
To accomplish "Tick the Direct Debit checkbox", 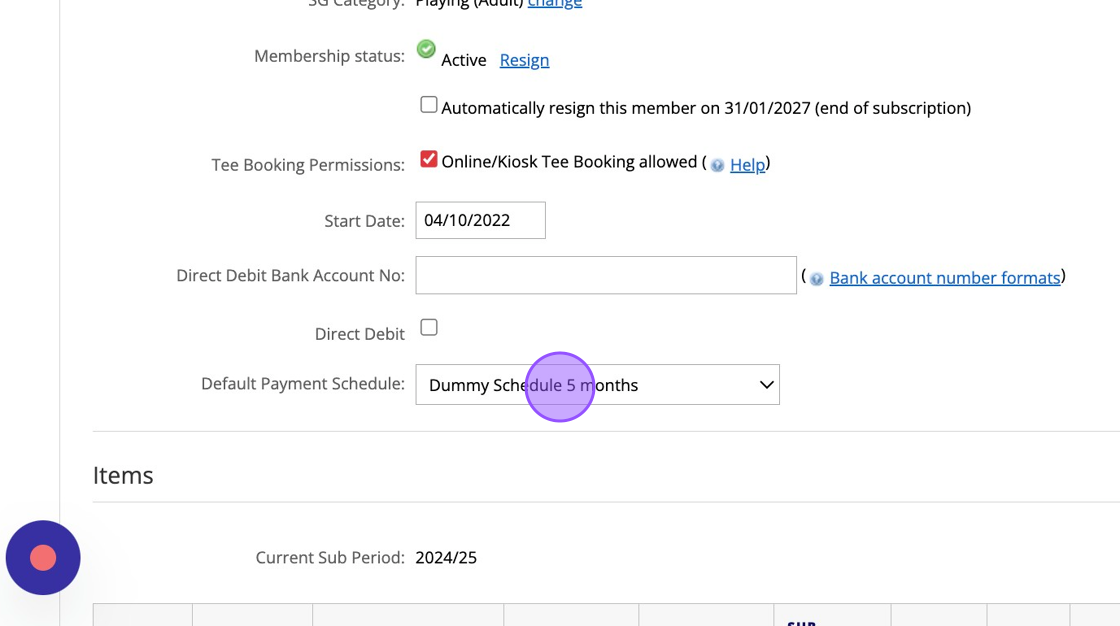I will pos(429,327).
